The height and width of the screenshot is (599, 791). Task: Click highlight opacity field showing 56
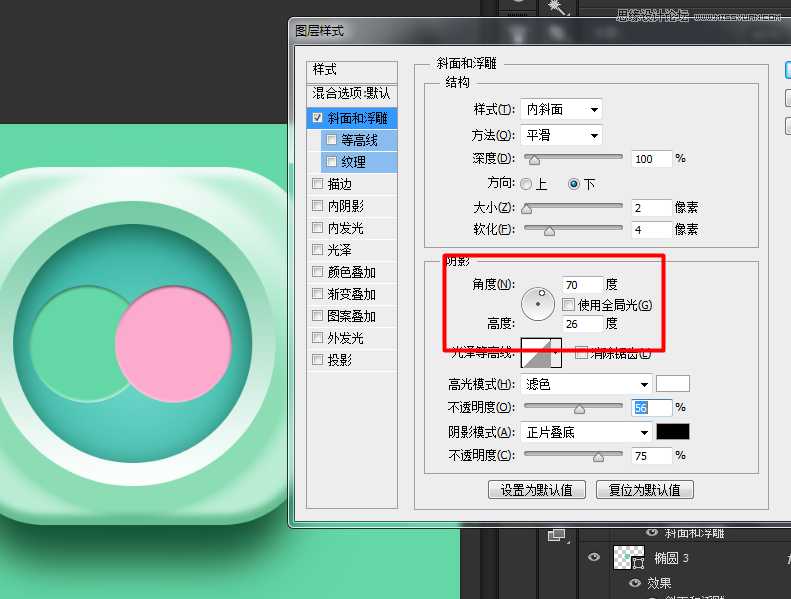[652, 407]
